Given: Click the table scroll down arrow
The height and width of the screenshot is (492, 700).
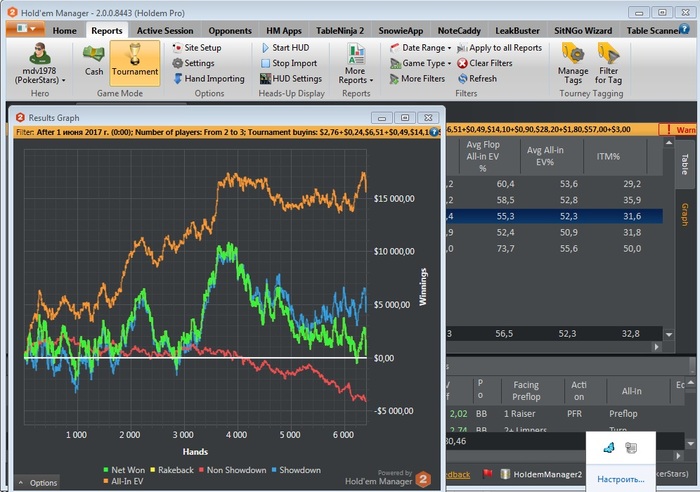Looking at the screenshot, I should pyautogui.click(x=669, y=334).
